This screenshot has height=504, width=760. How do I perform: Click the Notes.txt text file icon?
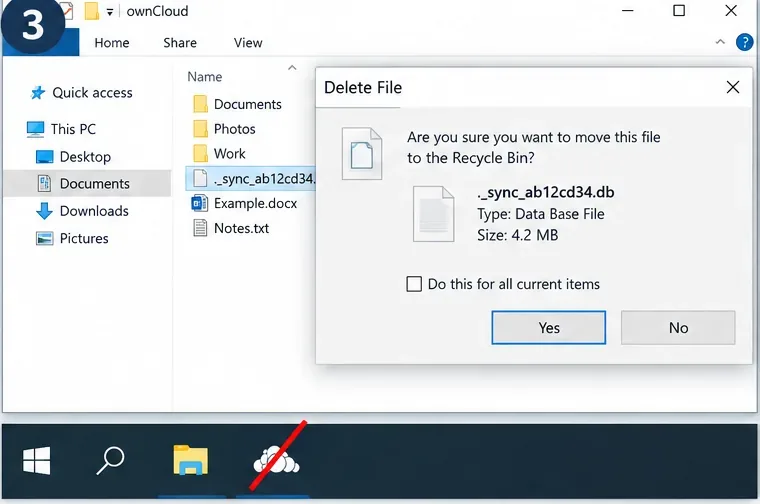(200, 228)
